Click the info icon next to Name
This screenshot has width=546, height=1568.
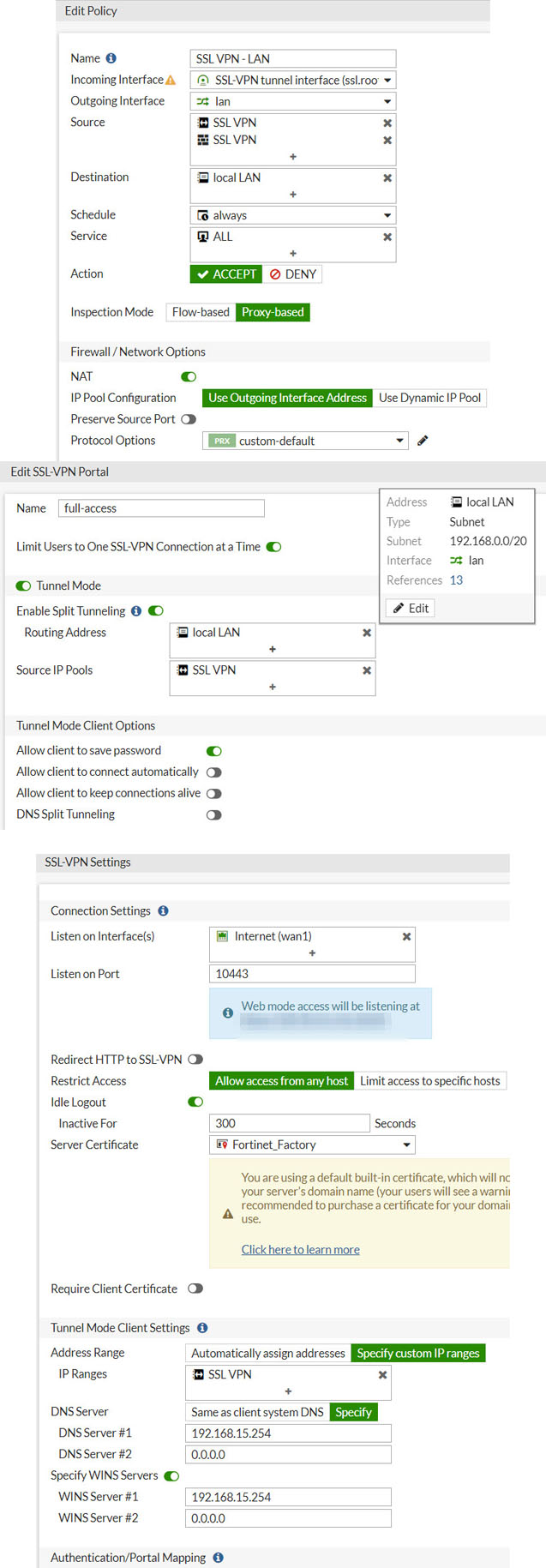coord(111,58)
